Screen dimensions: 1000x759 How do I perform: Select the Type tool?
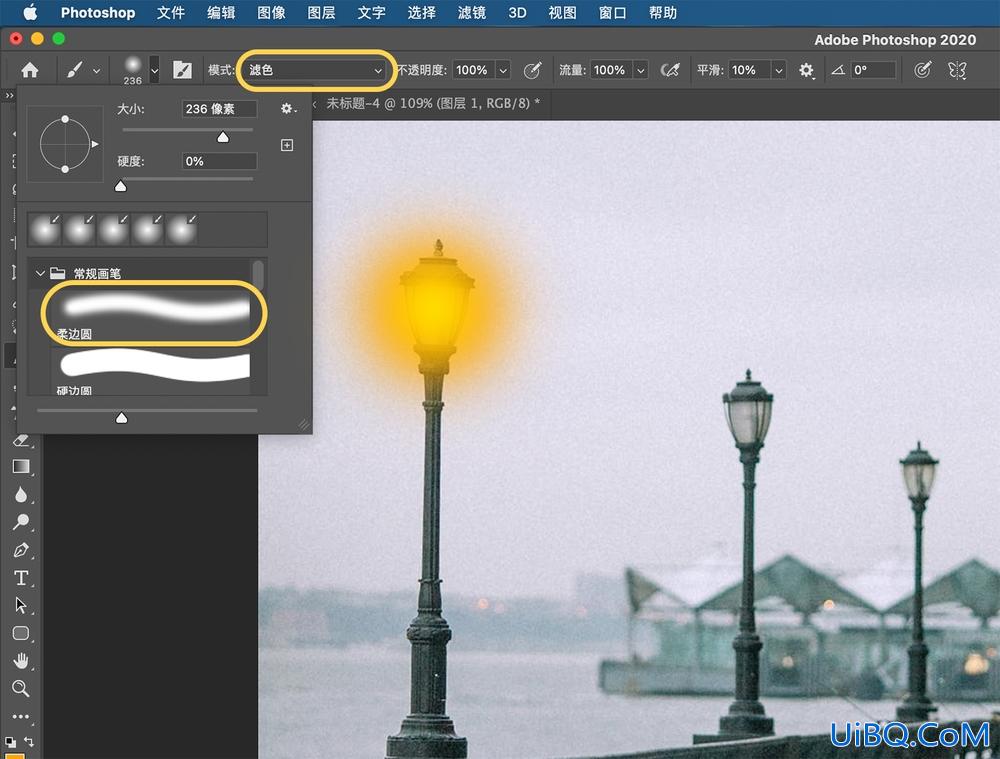click(21, 578)
